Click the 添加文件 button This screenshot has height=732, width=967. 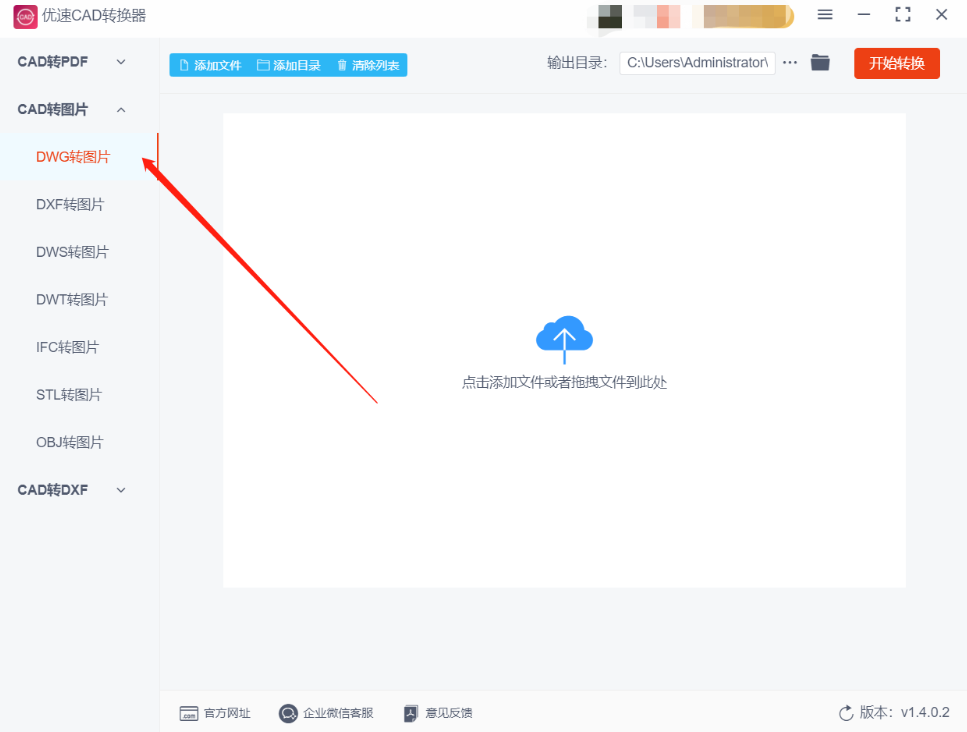coord(210,65)
